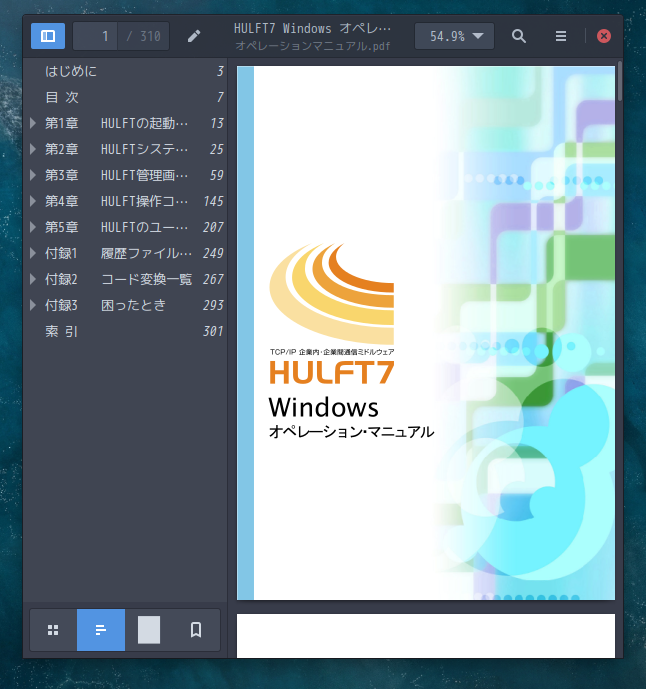This screenshot has height=689, width=646.
Task: Toggle the sidebar panel button
Action: (48, 36)
